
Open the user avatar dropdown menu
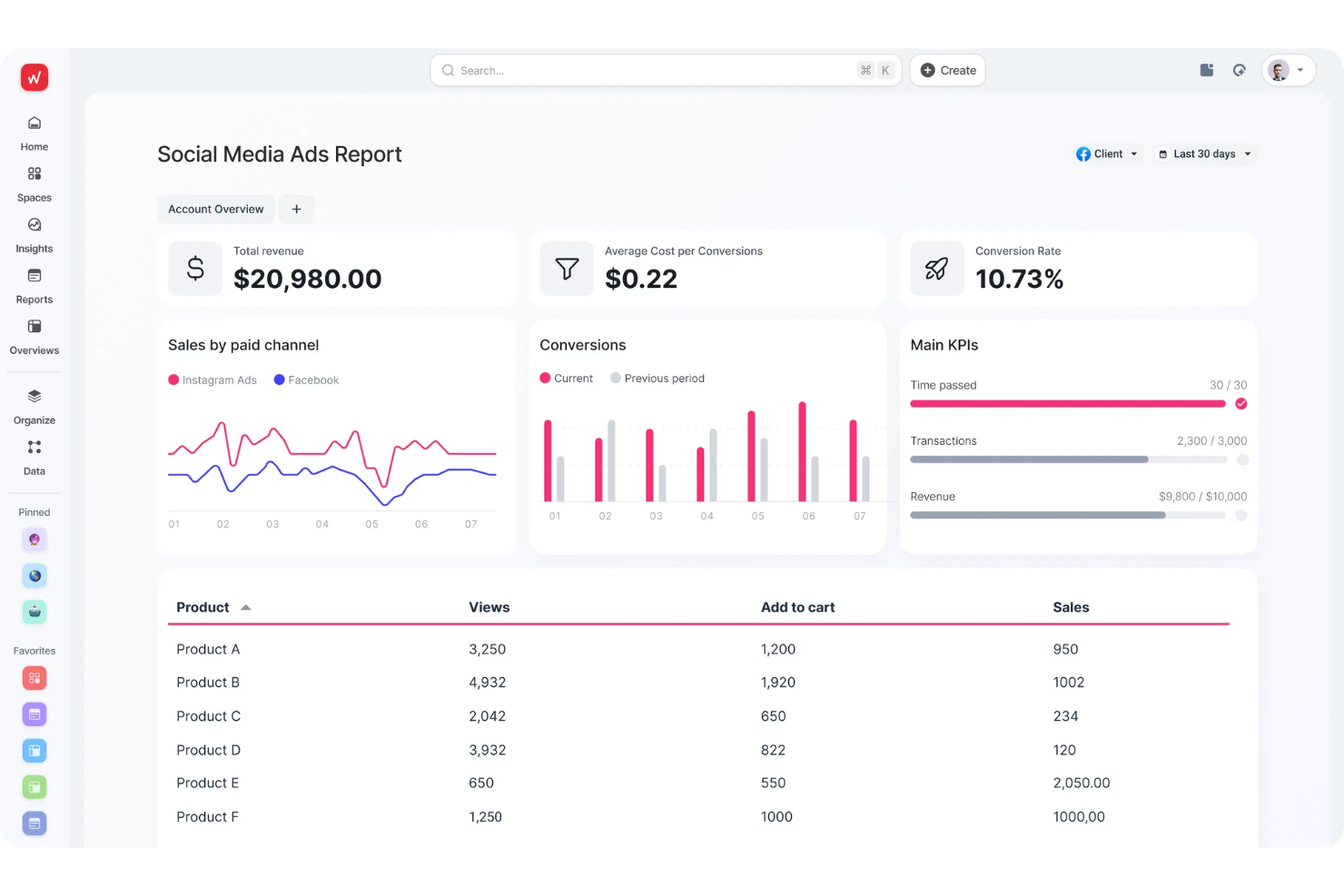(1288, 70)
